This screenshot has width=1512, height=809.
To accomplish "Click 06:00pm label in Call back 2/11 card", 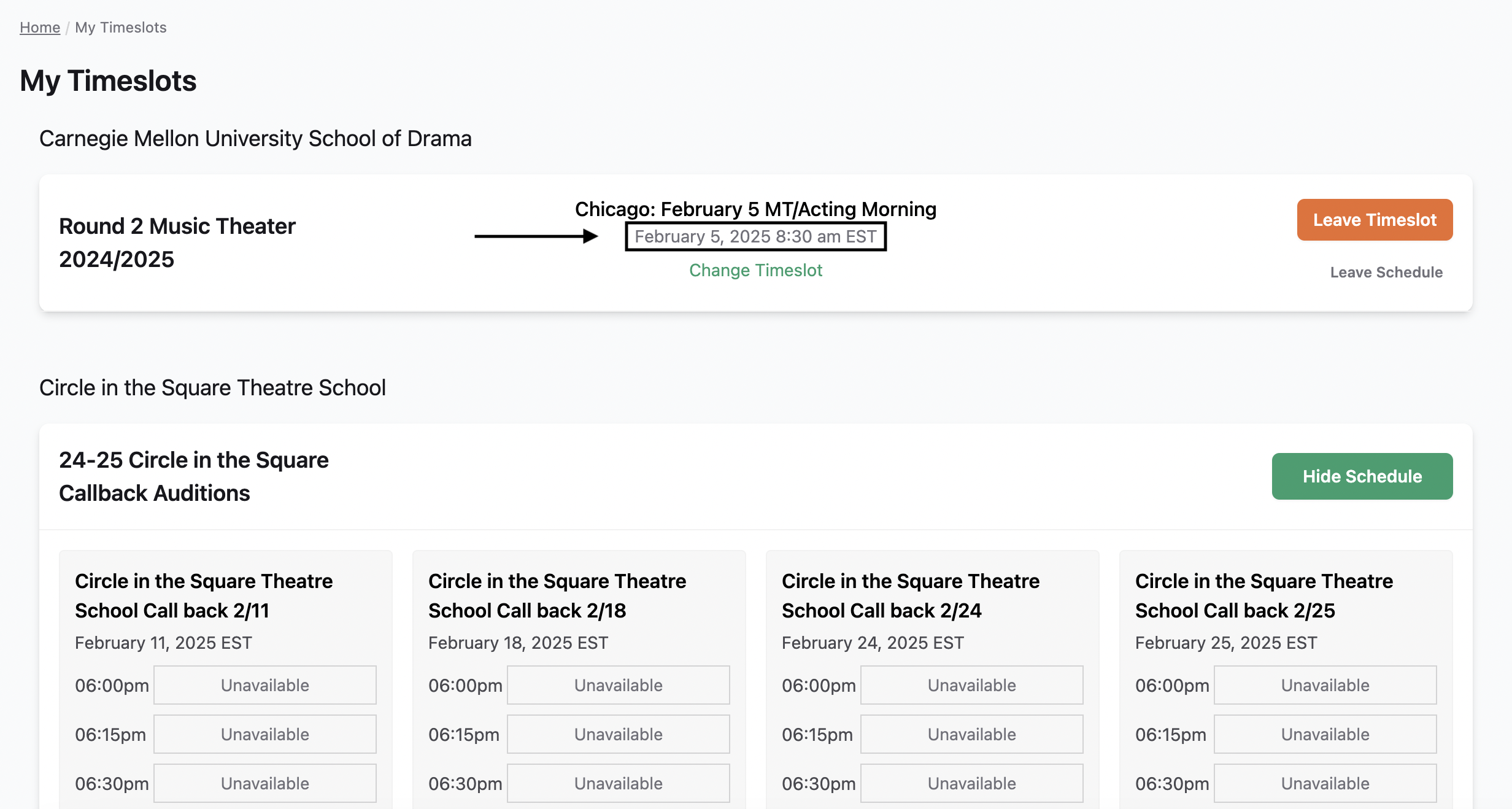I will click(112, 686).
